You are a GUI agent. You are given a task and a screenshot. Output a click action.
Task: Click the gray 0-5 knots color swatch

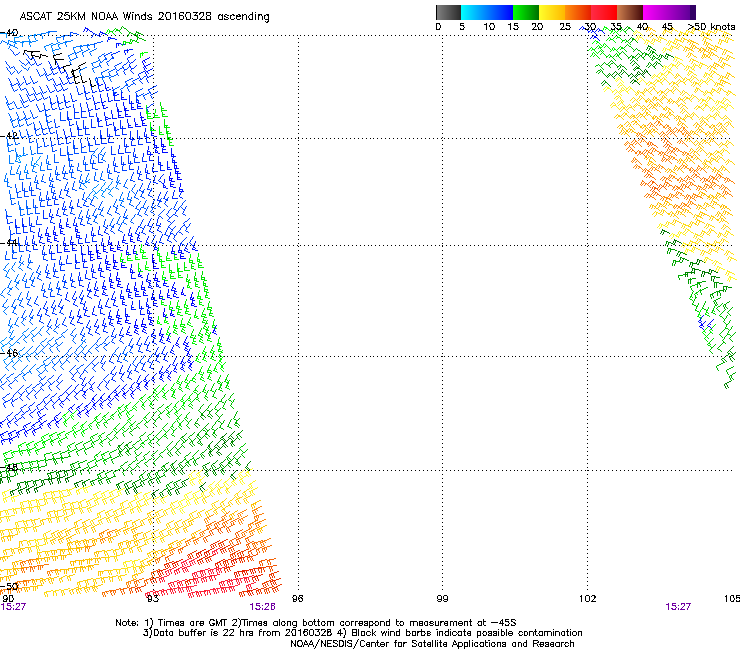click(x=448, y=12)
